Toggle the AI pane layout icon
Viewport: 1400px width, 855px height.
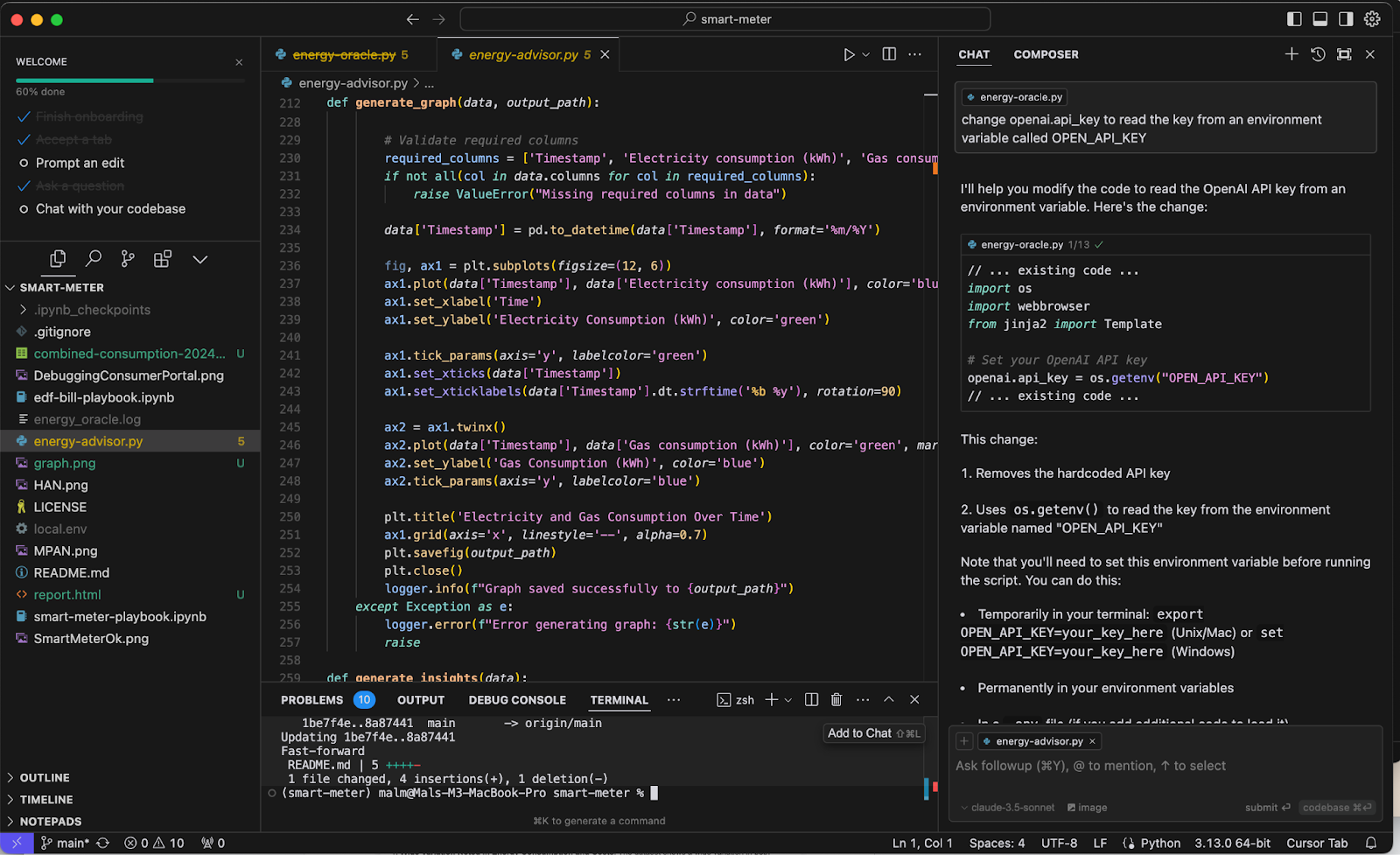(x=1346, y=19)
